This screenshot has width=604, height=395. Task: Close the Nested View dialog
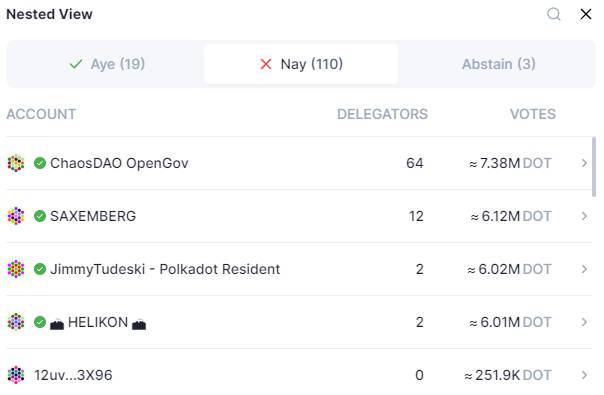coord(586,14)
